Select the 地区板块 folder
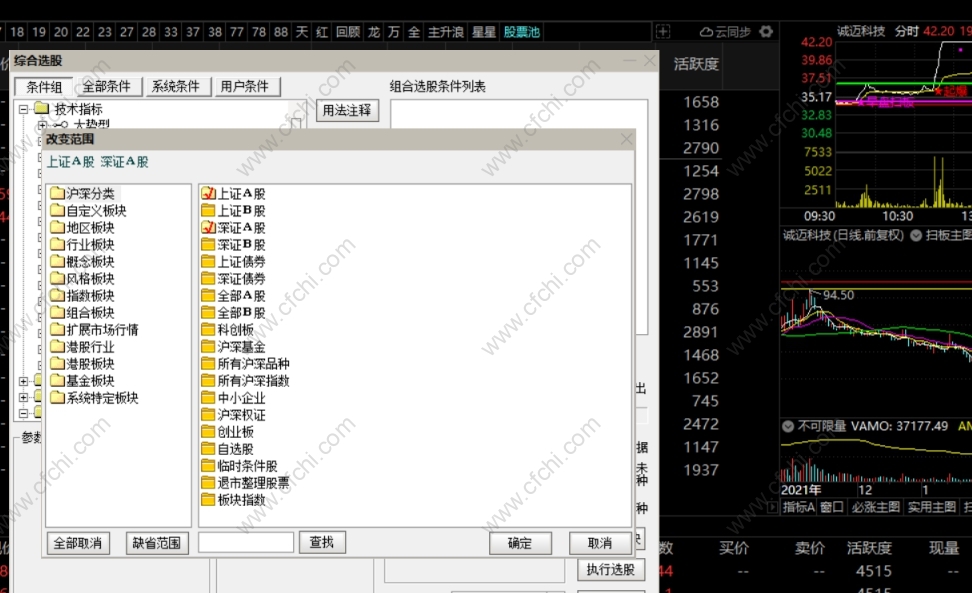This screenshot has height=593, width=972. [82, 227]
